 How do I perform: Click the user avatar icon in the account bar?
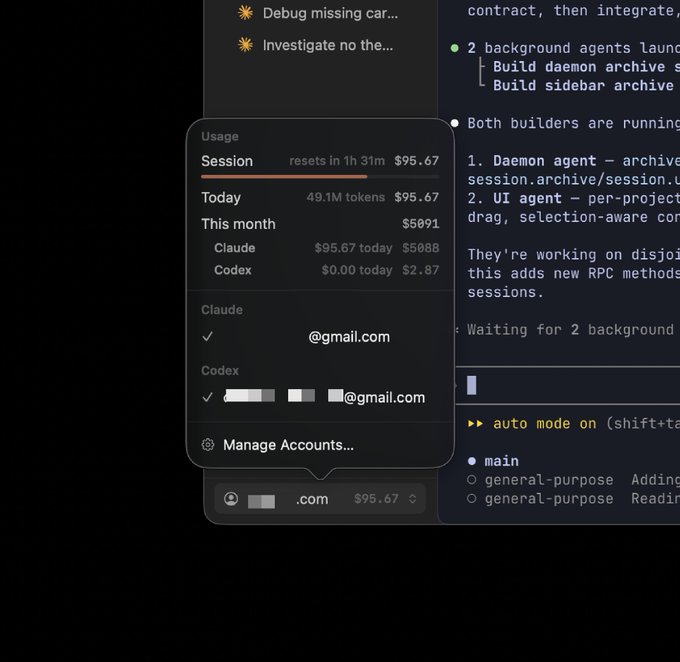pyautogui.click(x=231, y=499)
